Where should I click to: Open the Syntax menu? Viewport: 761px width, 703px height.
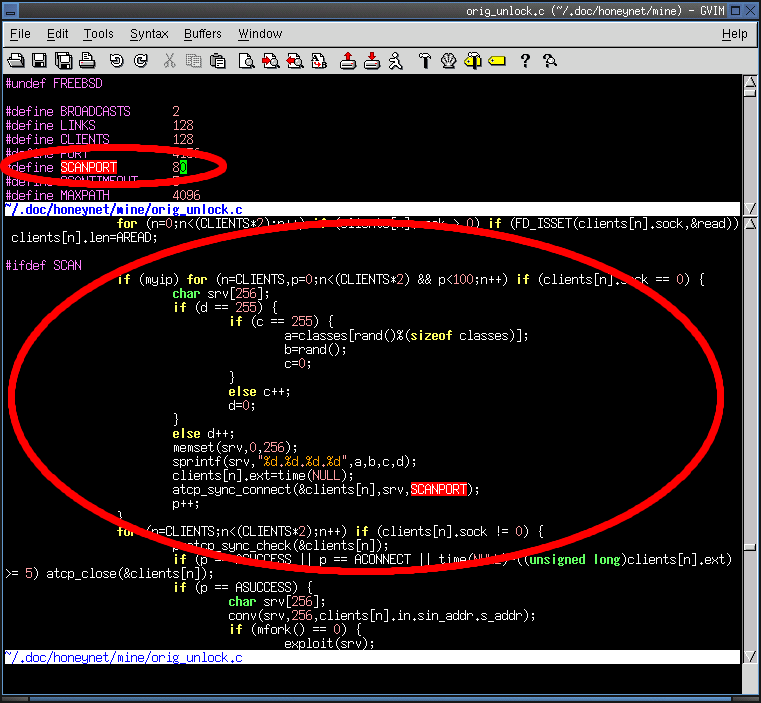(149, 34)
